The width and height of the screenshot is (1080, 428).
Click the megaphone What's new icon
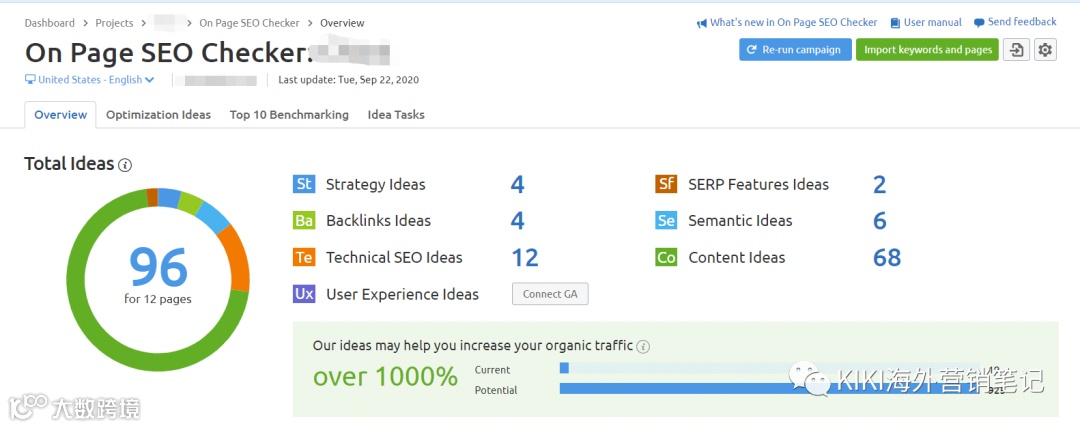[702, 23]
